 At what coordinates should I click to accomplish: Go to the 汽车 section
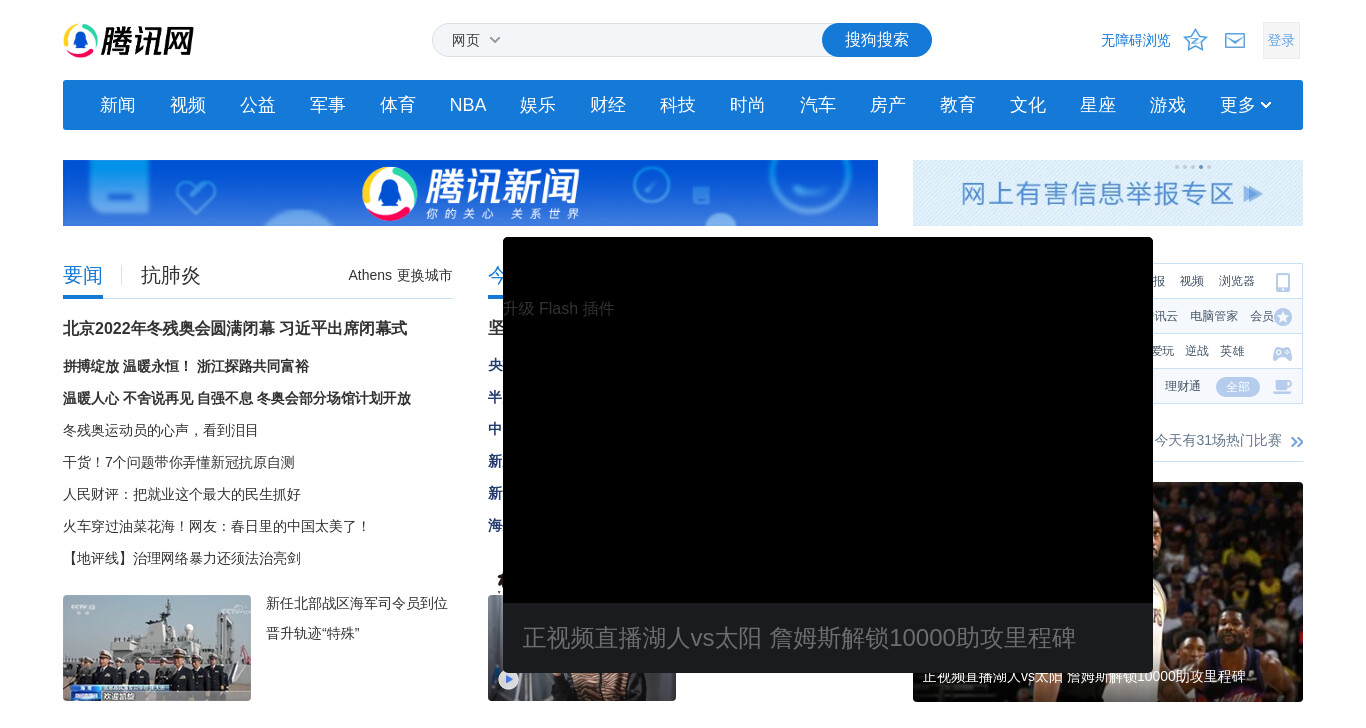point(818,105)
